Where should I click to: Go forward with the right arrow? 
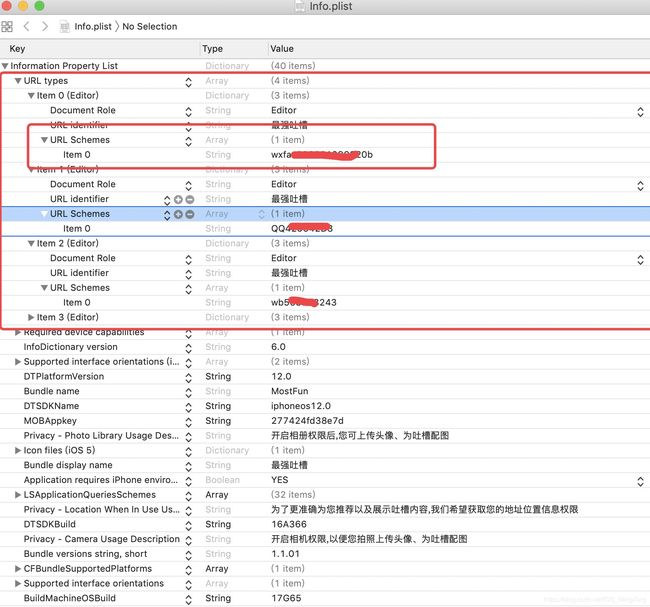pos(44,26)
